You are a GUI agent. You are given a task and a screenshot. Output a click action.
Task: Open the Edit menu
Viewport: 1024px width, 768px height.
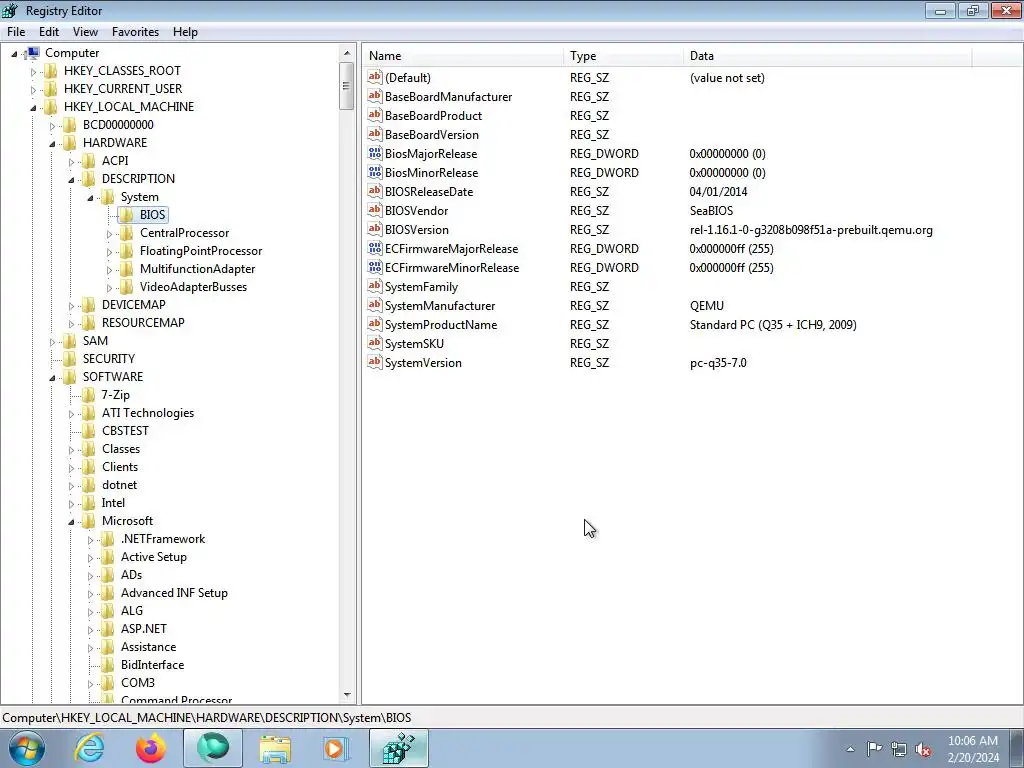[x=49, y=31]
